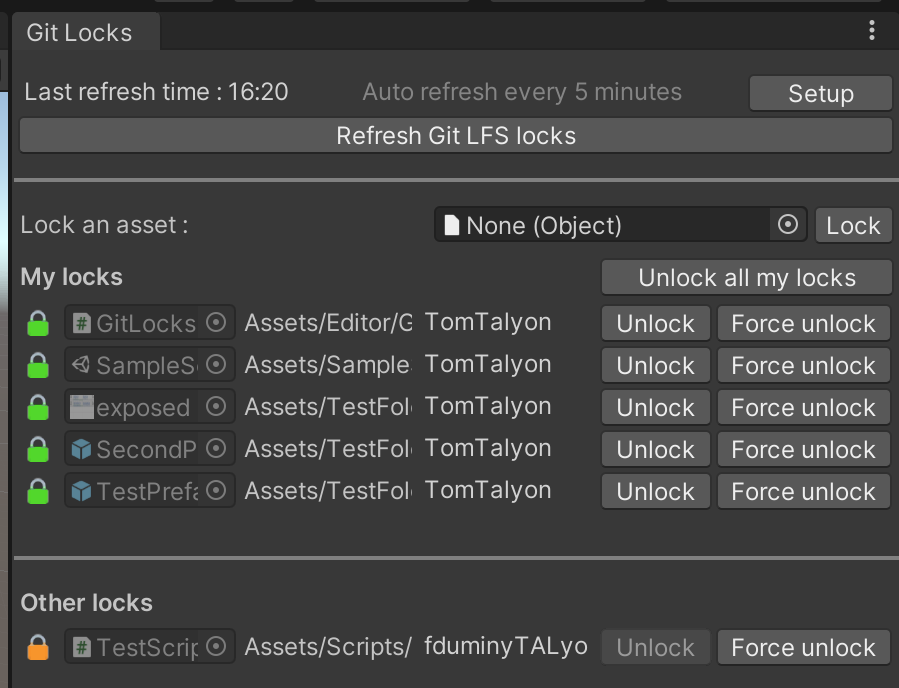The image size is (899, 688).
Task: Force unlock the exposed asset
Action: pos(803,408)
